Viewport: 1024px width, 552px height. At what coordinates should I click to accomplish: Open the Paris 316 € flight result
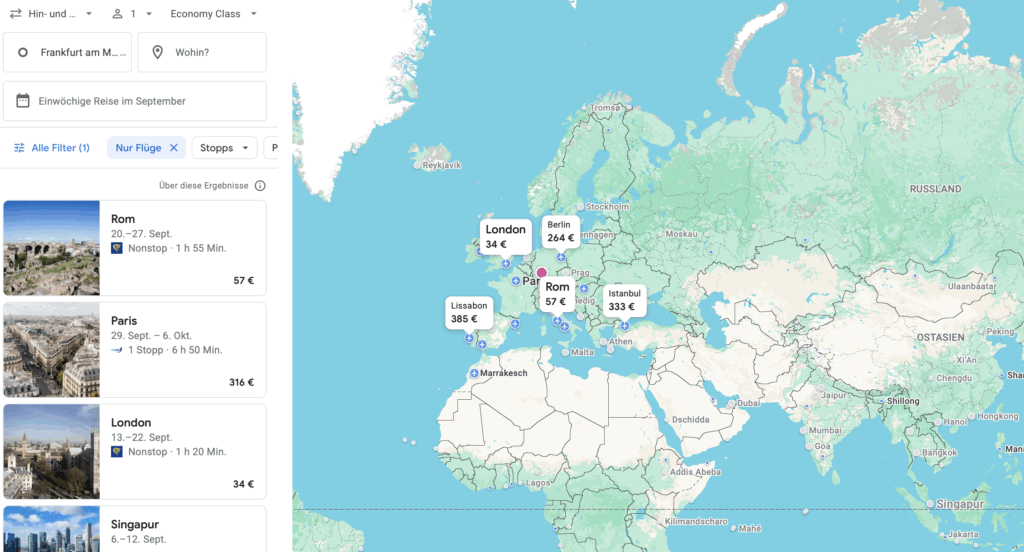point(182,350)
